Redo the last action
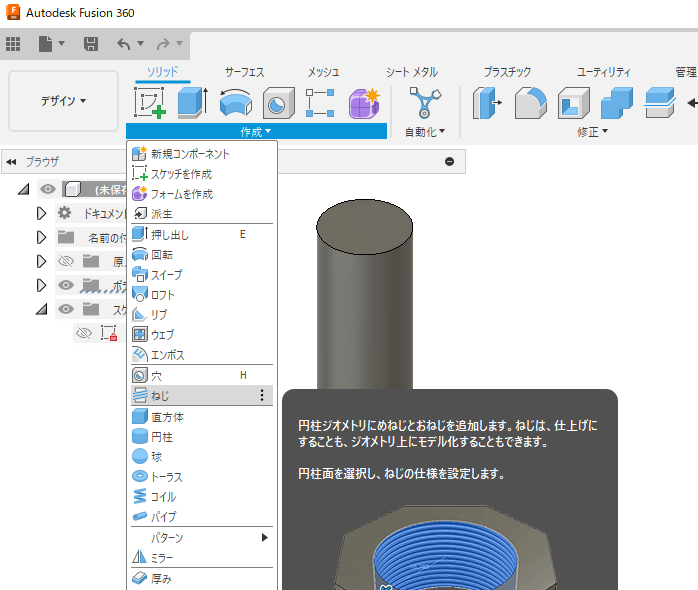This screenshot has height=590, width=698. click(x=163, y=44)
